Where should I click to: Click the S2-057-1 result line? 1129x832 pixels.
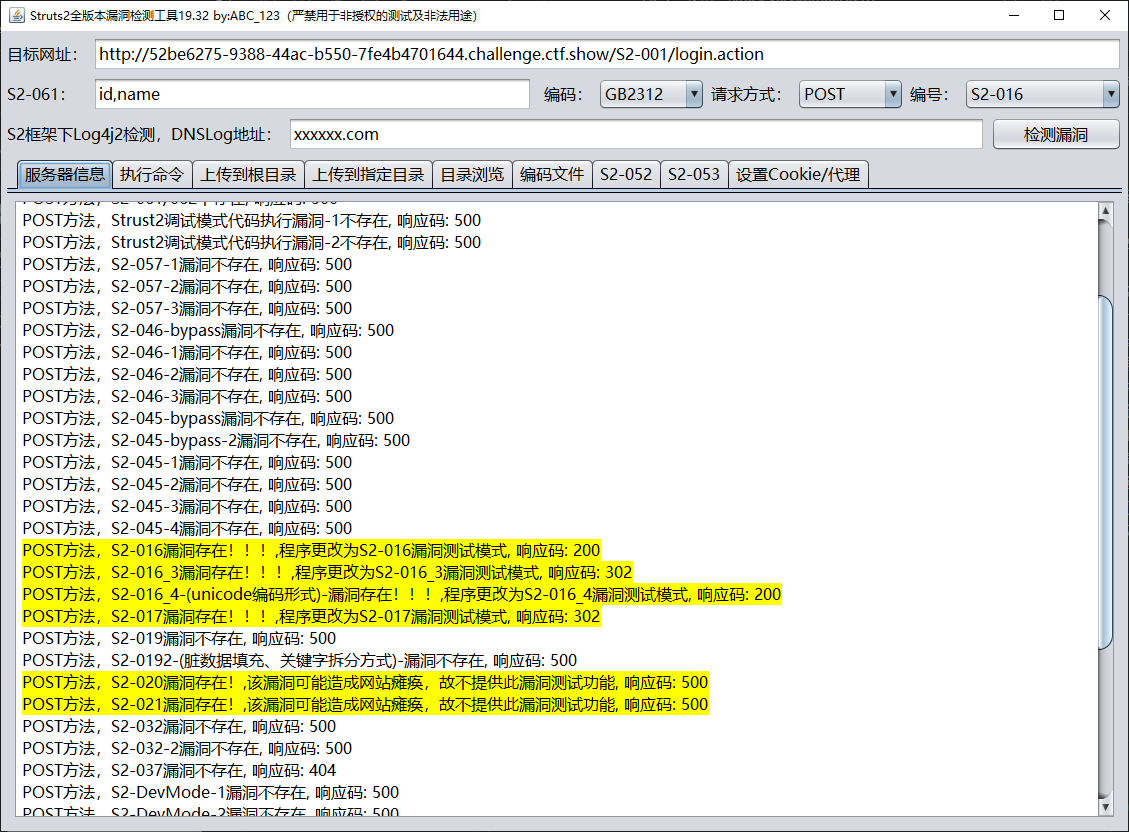click(x=187, y=265)
